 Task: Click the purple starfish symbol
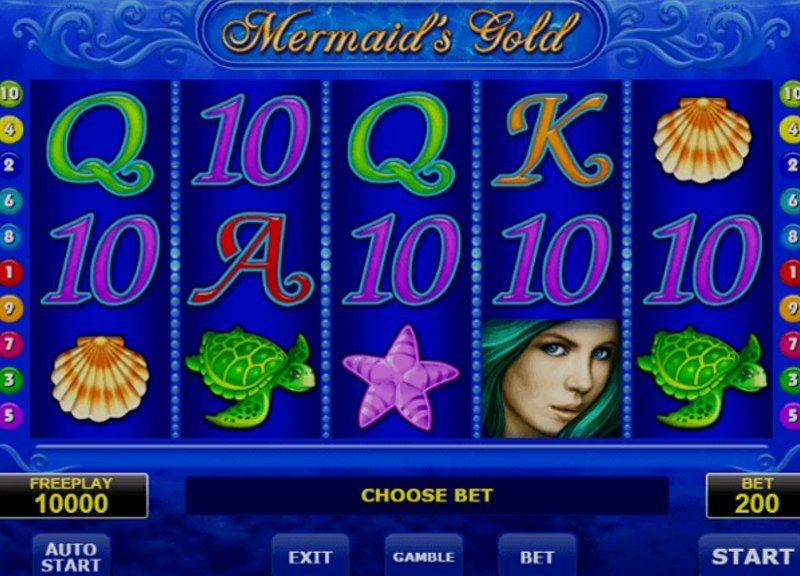(401, 377)
